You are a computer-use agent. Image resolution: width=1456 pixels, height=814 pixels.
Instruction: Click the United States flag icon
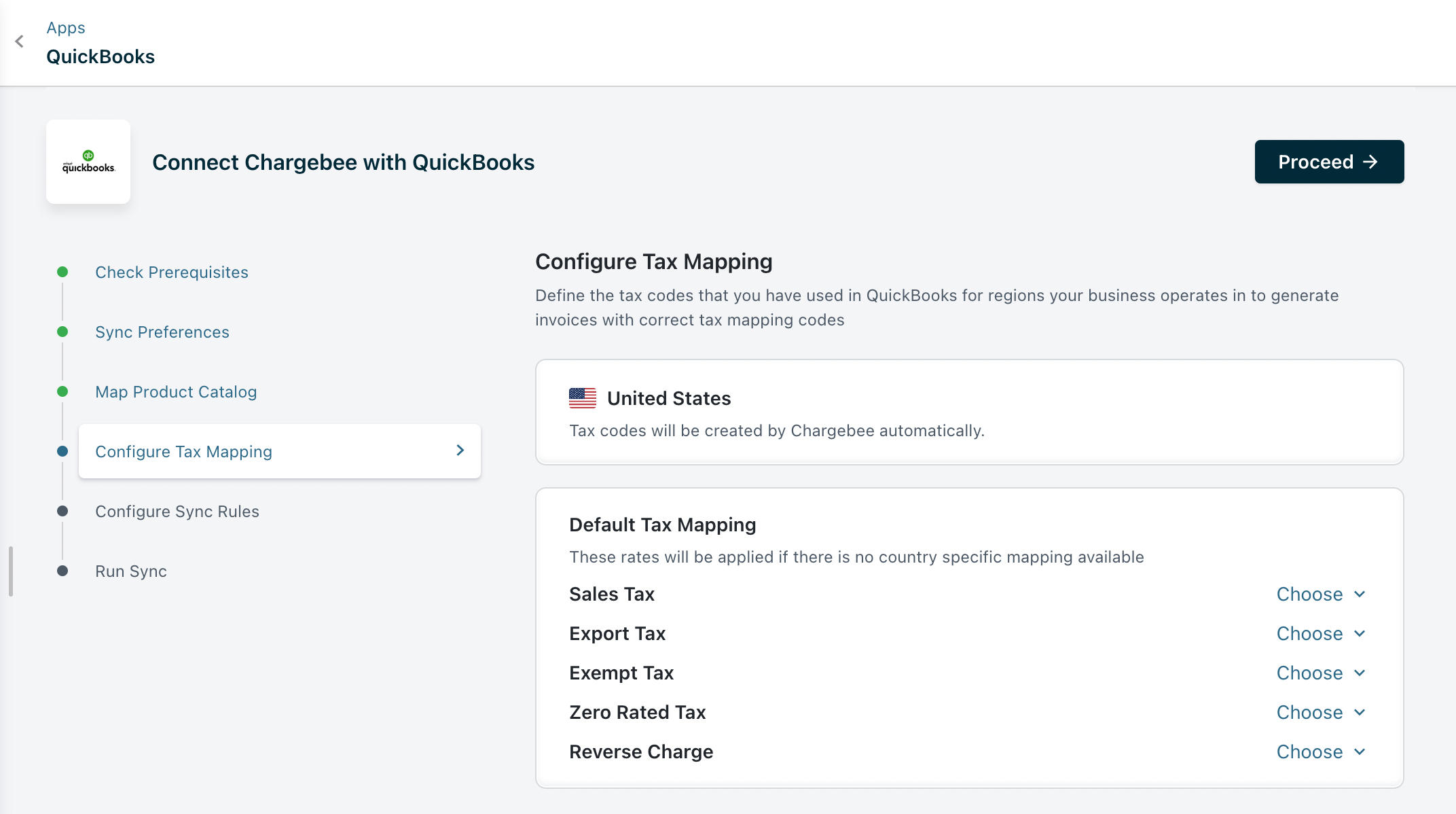pos(582,398)
